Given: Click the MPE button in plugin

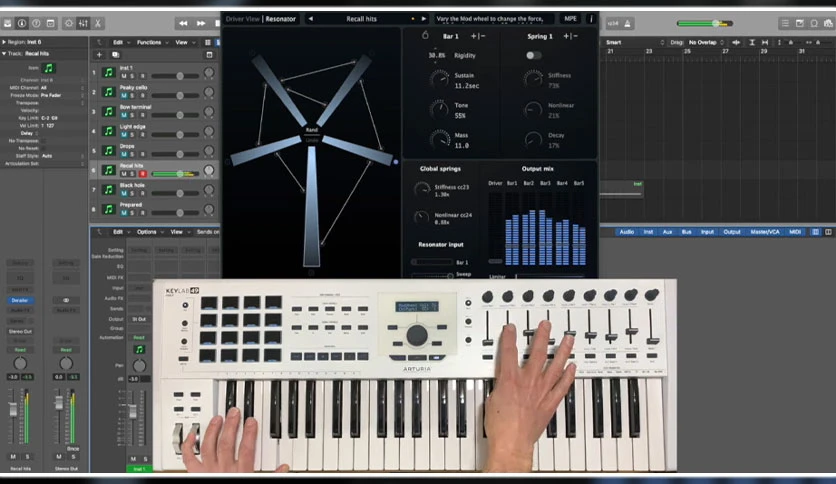Looking at the screenshot, I should [570, 19].
